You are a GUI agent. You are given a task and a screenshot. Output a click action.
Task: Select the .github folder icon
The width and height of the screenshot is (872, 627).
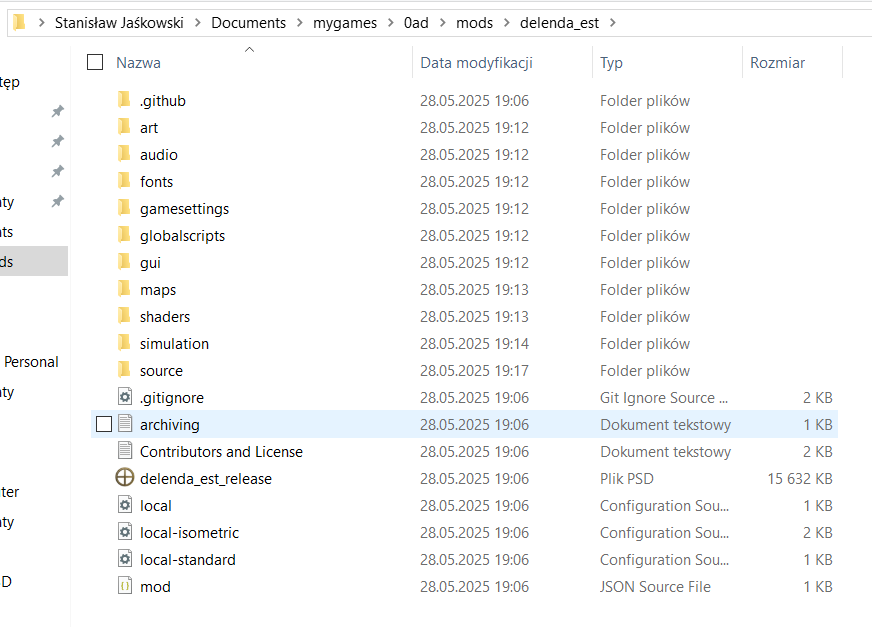(125, 100)
